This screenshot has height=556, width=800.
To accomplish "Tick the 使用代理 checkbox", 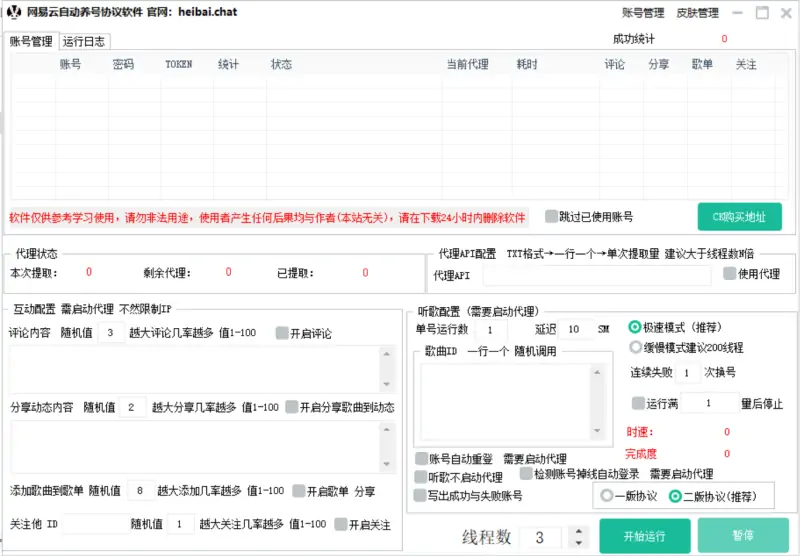I will click(730, 274).
